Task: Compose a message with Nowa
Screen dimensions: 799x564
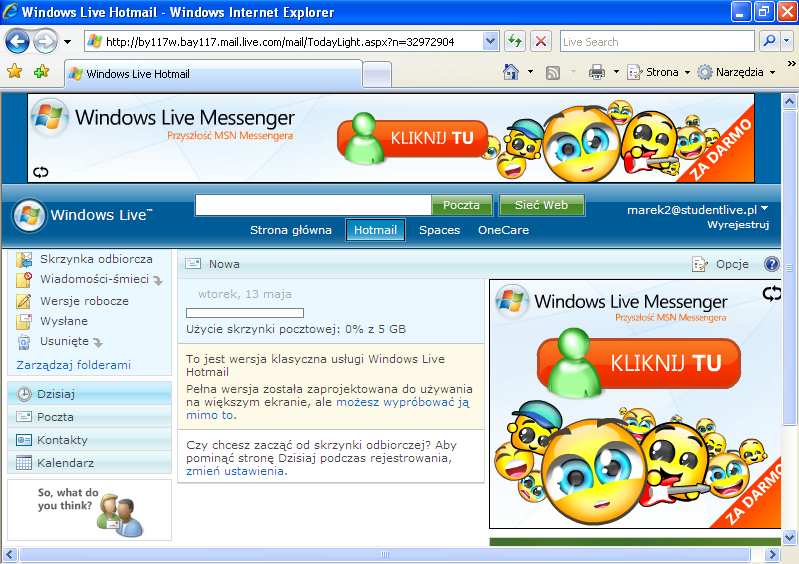Action: pos(212,264)
